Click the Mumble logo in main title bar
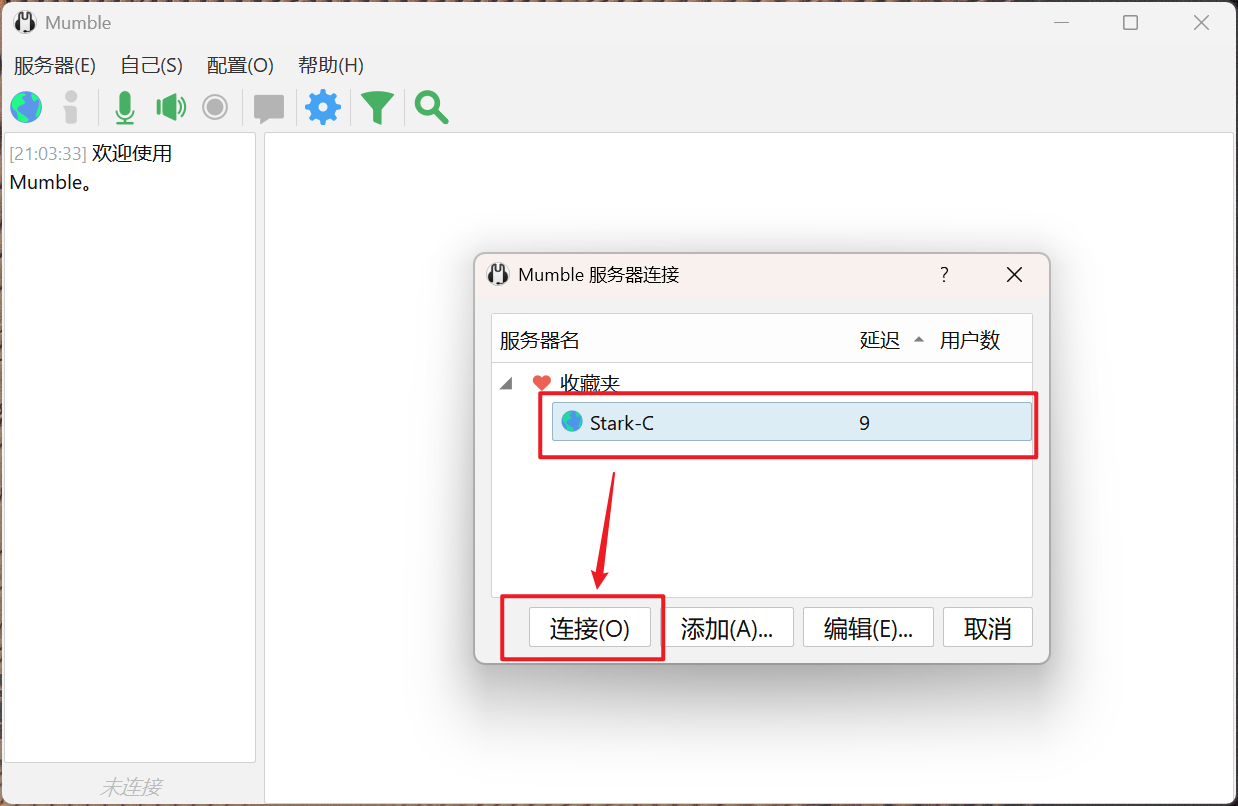This screenshot has width=1238, height=806. (25, 22)
